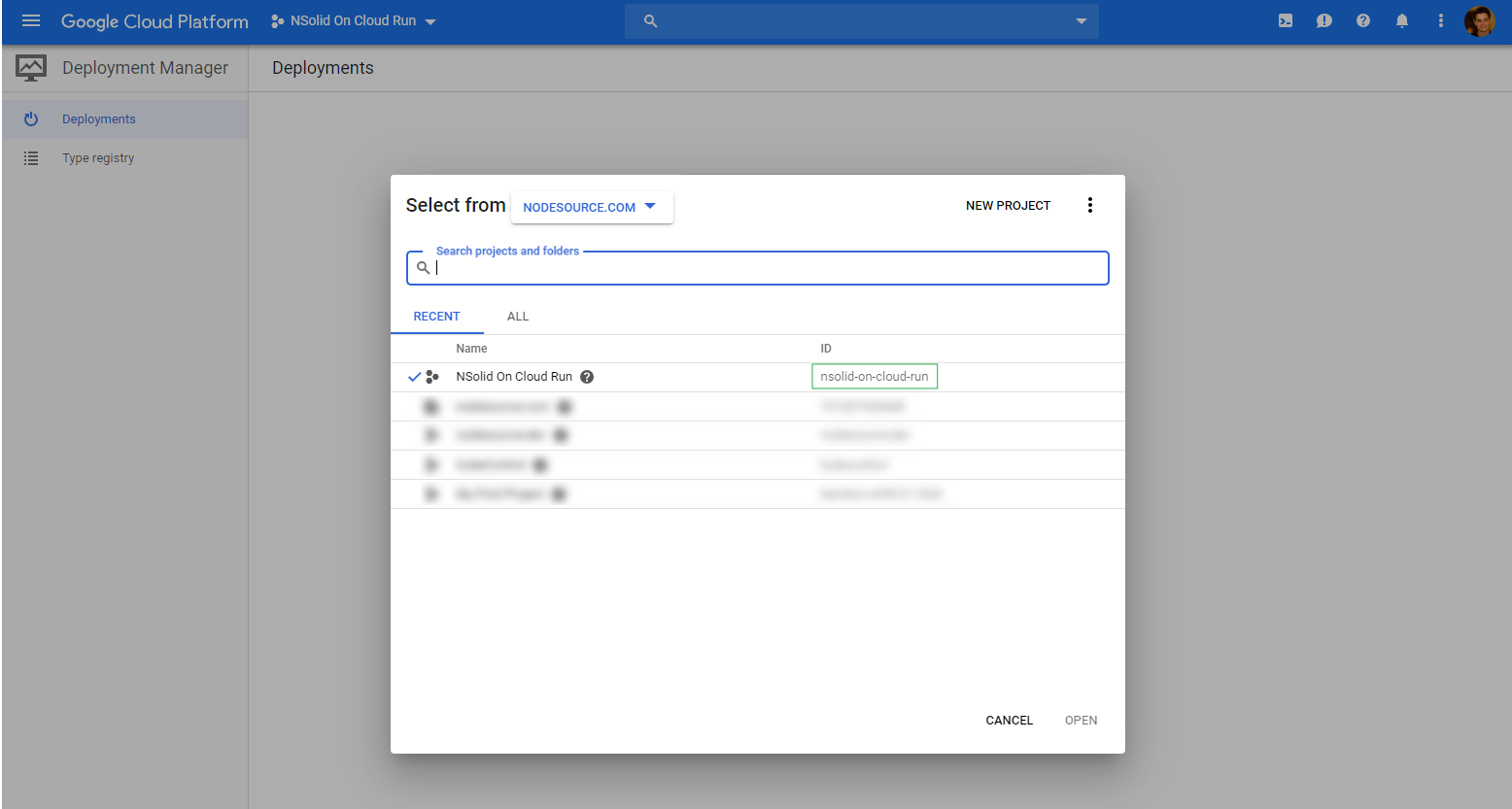Click the NEW PROJECT button
Screen dimensions: 1512x809
[1008, 205]
